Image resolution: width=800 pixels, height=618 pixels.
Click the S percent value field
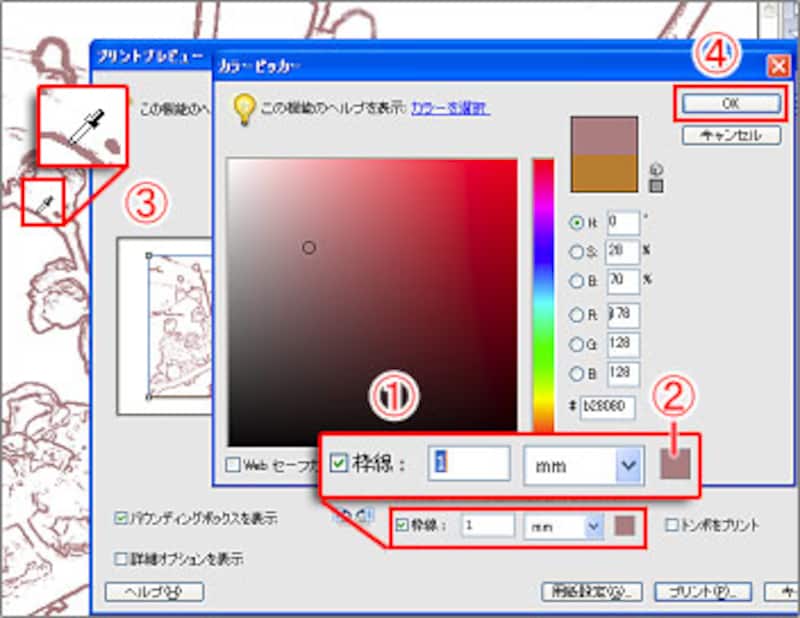click(x=623, y=252)
